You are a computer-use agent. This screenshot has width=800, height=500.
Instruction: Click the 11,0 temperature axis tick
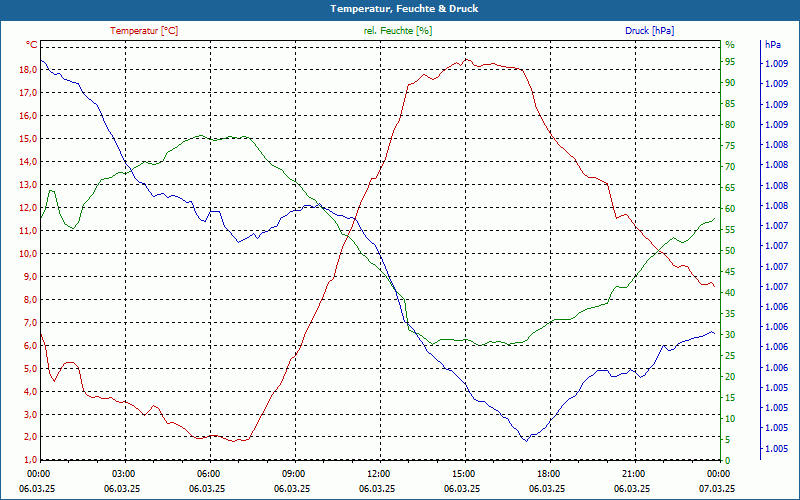tap(28, 231)
